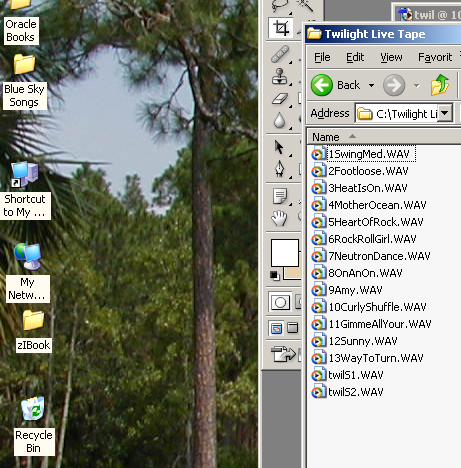The image size is (461, 468).
Task: Select the Notes tool
Action: (280, 196)
